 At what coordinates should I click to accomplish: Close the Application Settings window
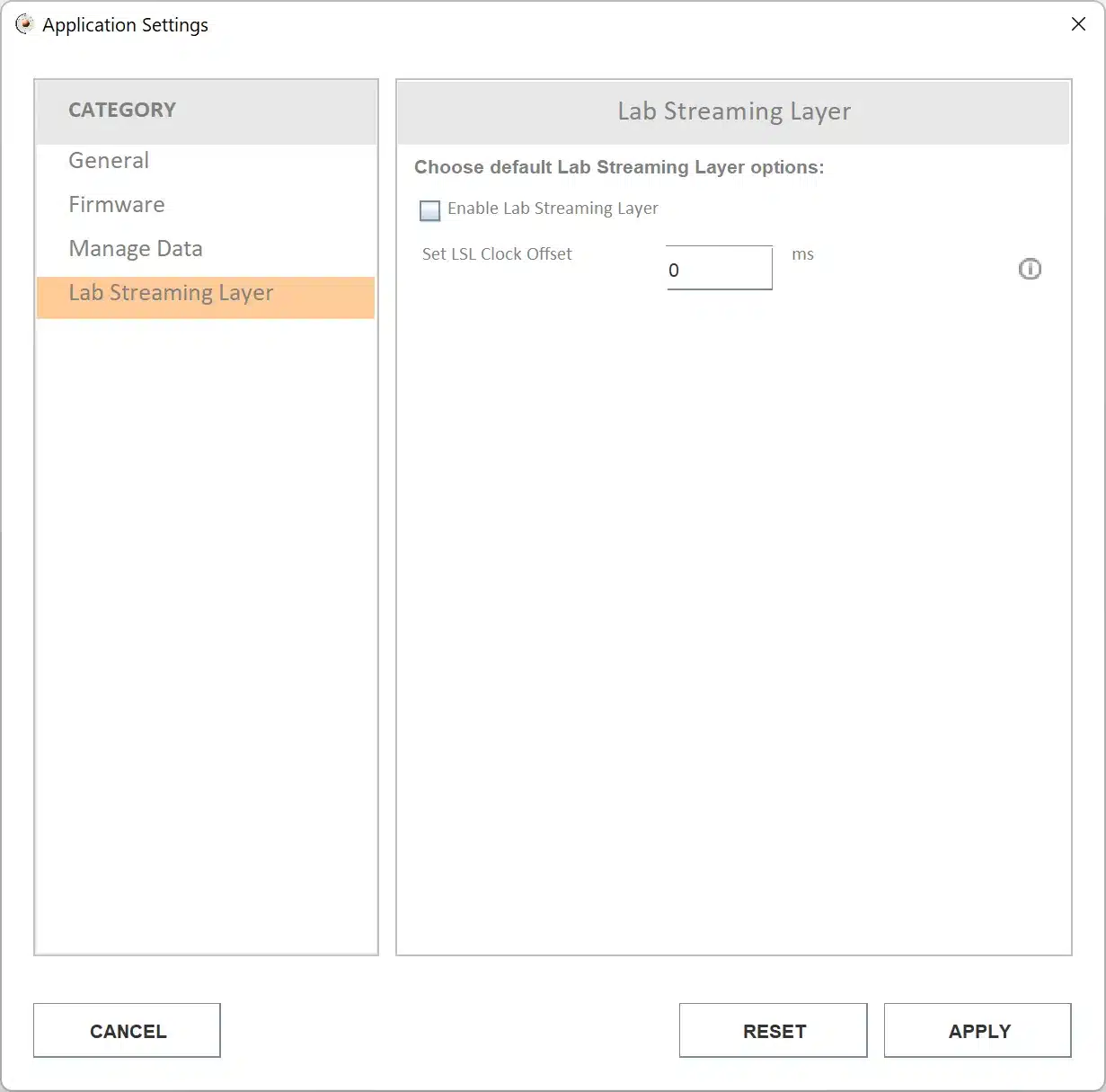(1079, 24)
